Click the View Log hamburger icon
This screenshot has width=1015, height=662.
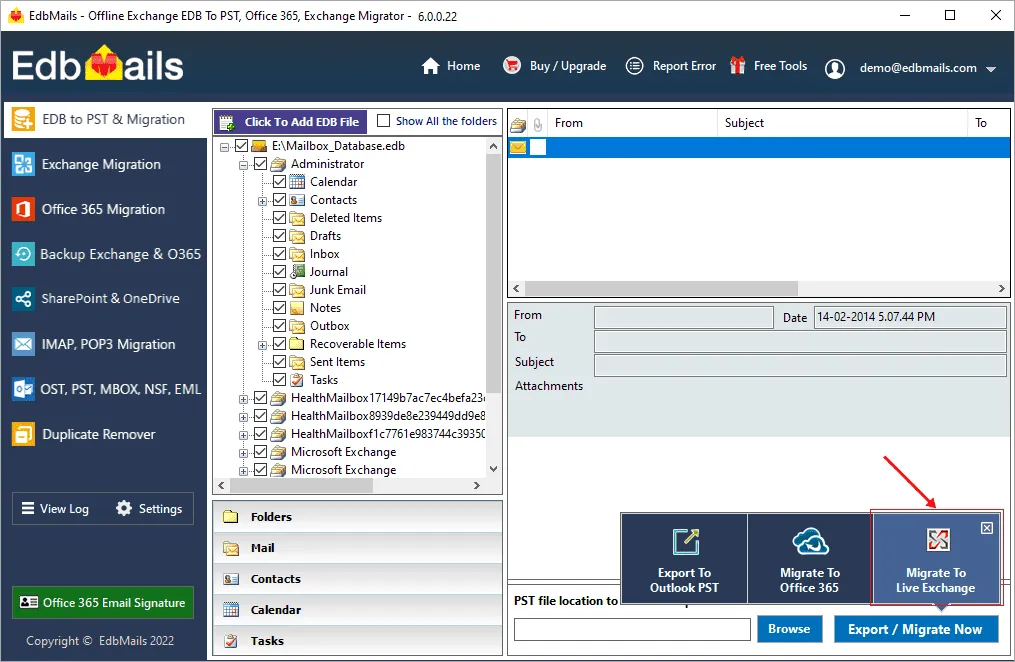coord(28,509)
